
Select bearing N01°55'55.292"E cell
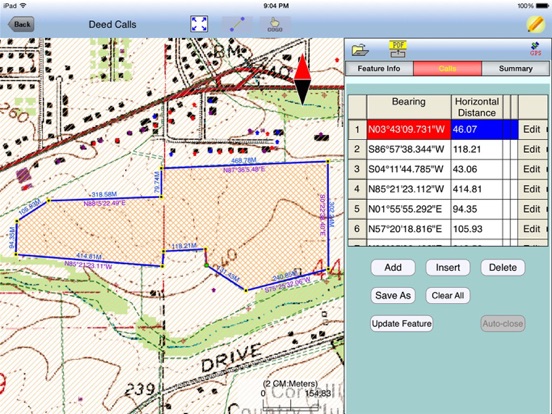coord(409,209)
